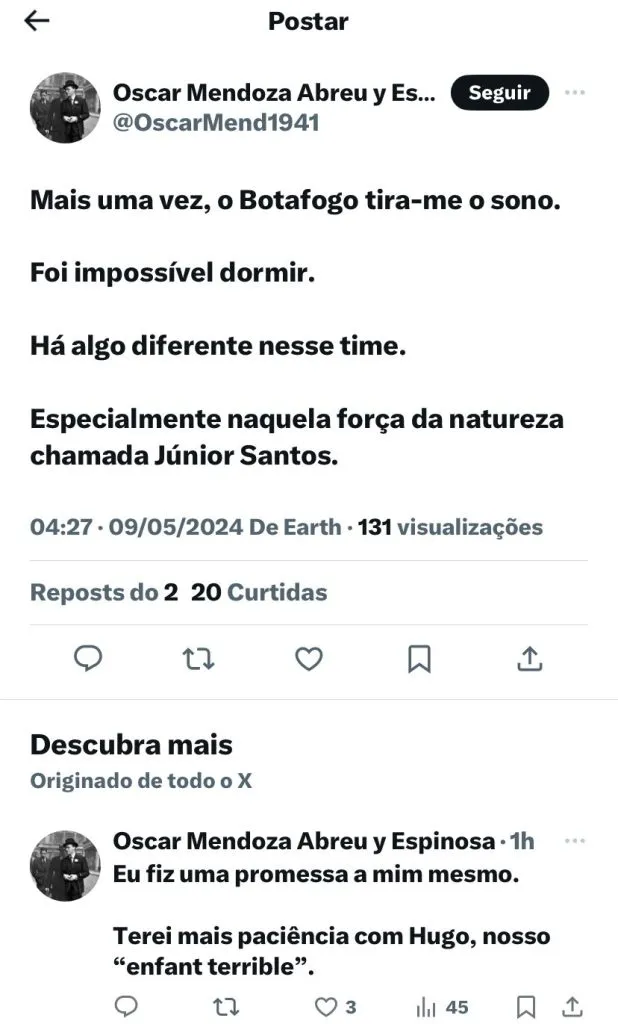
Task: View the main post author's avatar
Action: [65, 108]
